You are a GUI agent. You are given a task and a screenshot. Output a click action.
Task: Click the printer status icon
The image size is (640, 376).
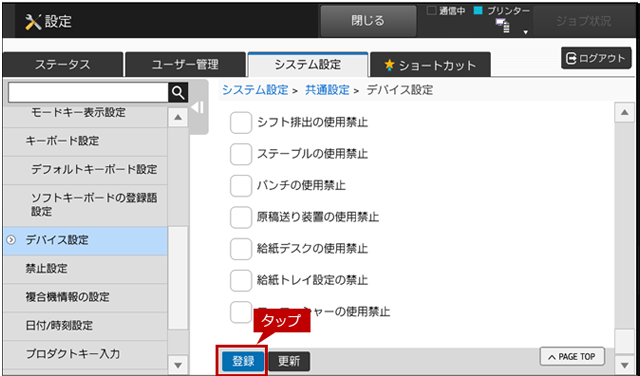coord(503,27)
